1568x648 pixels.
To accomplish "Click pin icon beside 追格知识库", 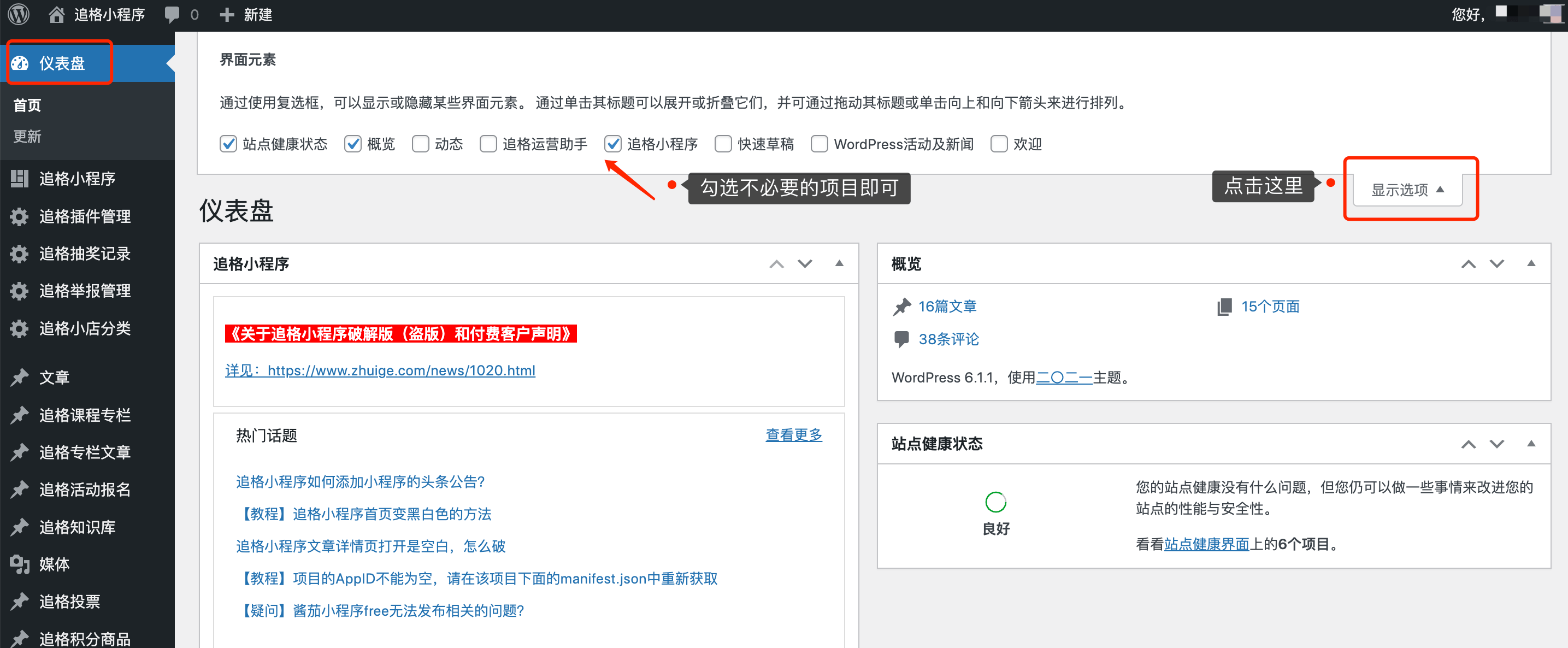I will pyautogui.click(x=20, y=527).
